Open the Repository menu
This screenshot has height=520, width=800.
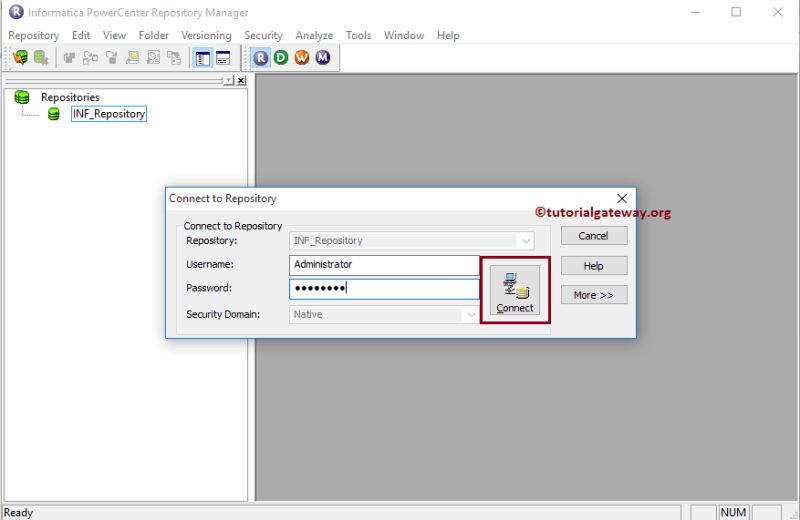tap(34, 35)
